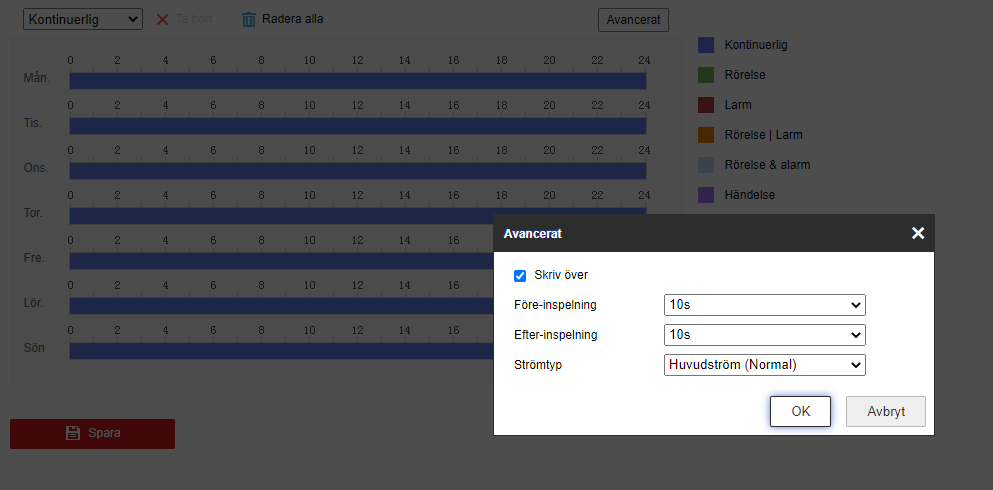Open the Efter-inspelning dropdown
Image resolution: width=993 pixels, height=490 pixels.
tap(764, 335)
